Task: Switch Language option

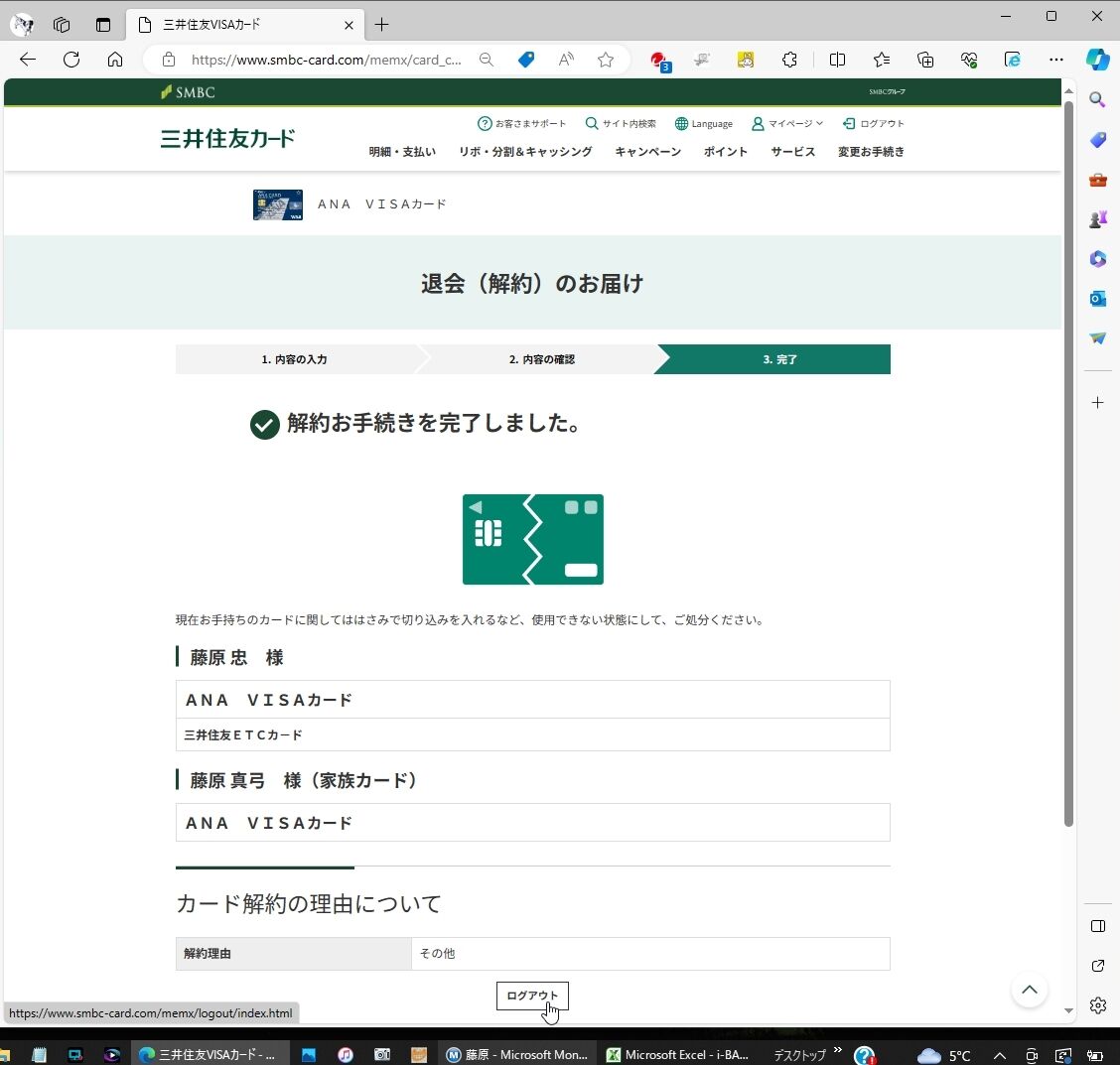Action: (704, 123)
